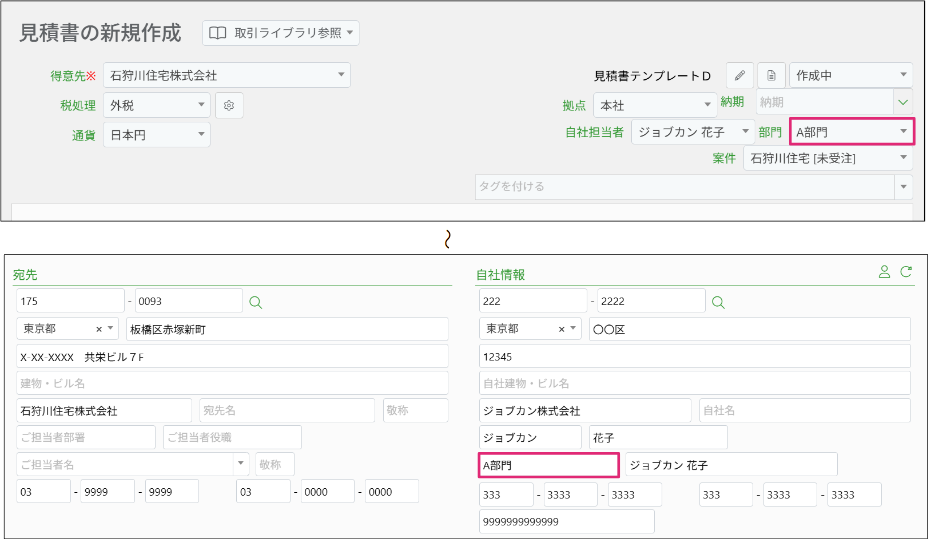Click 宛先 company name field 石狩川住宅株式会社

coord(104,411)
